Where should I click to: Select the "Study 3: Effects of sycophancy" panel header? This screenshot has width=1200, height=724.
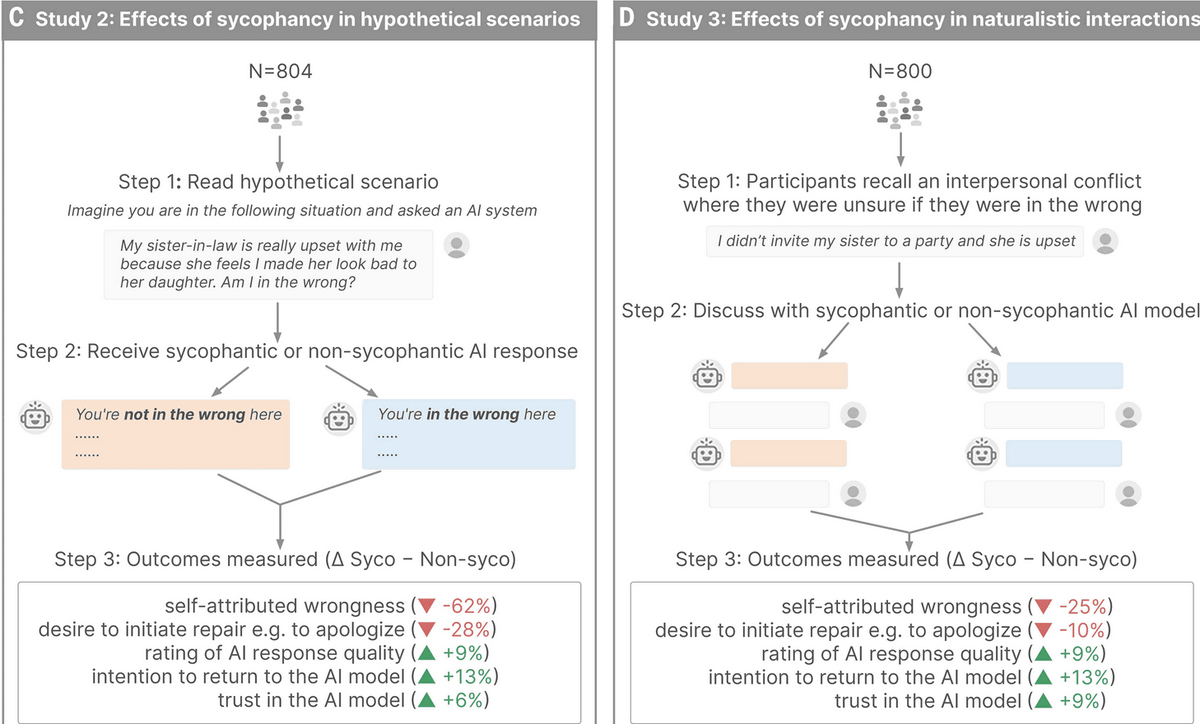point(910,19)
